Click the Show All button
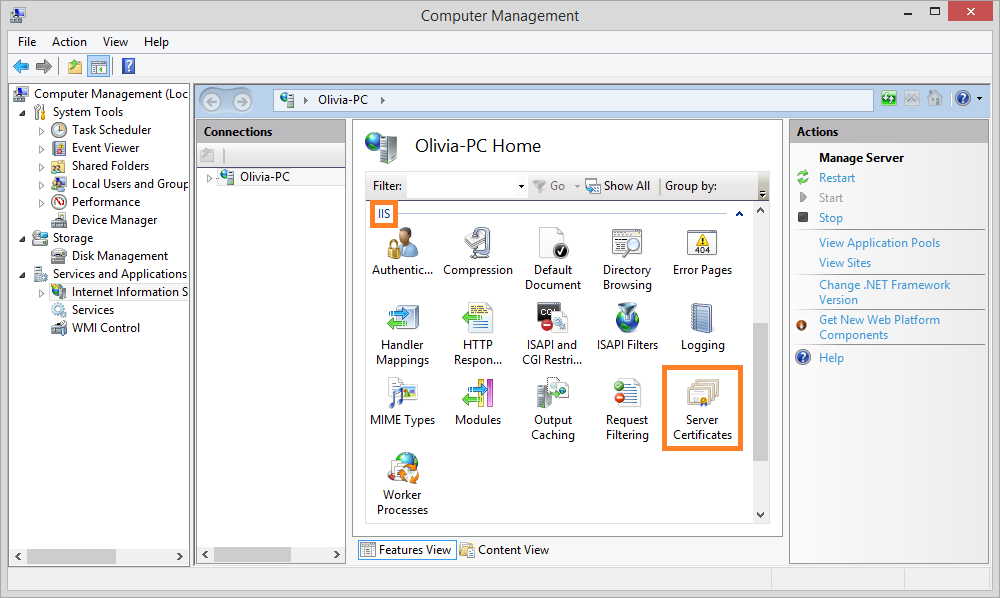This screenshot has width=1000, height=598. [x=618, y=186]
